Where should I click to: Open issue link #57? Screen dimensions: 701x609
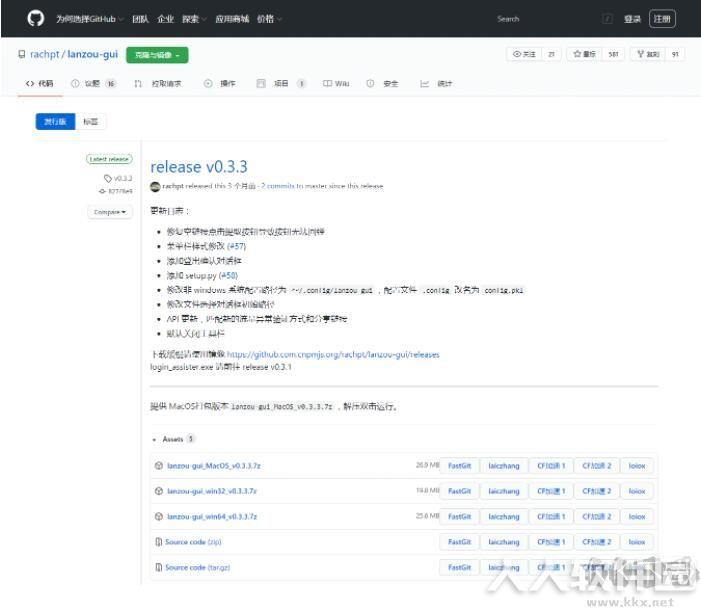click(x=236, y=246)
